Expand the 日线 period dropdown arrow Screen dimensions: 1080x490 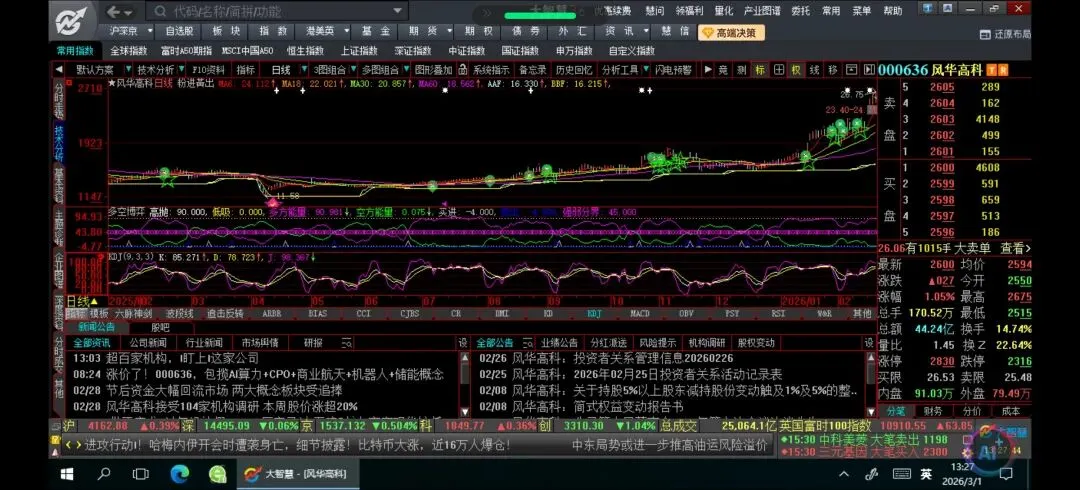click(304, 70)
